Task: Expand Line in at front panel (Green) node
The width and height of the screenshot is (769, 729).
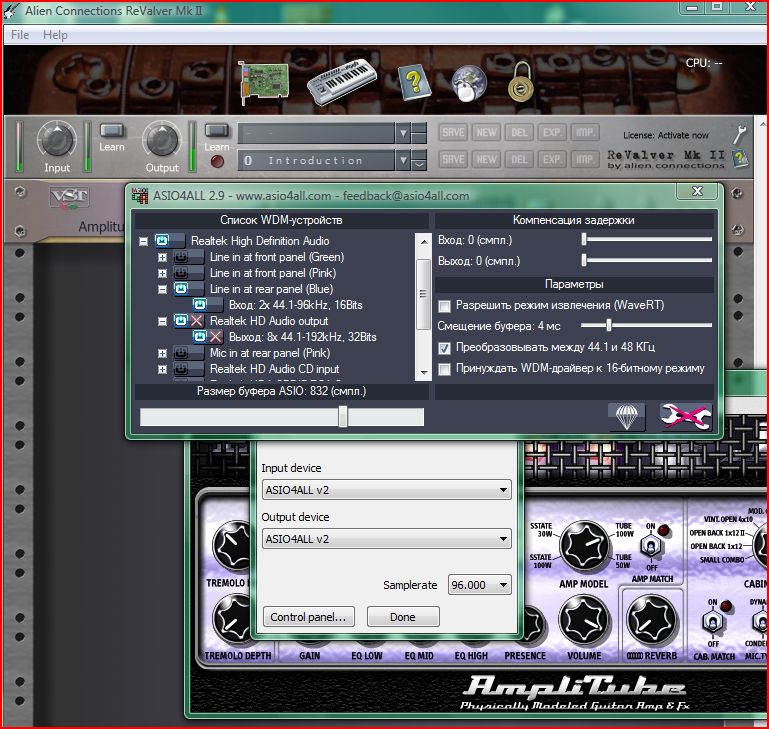Action: point(162,257)
